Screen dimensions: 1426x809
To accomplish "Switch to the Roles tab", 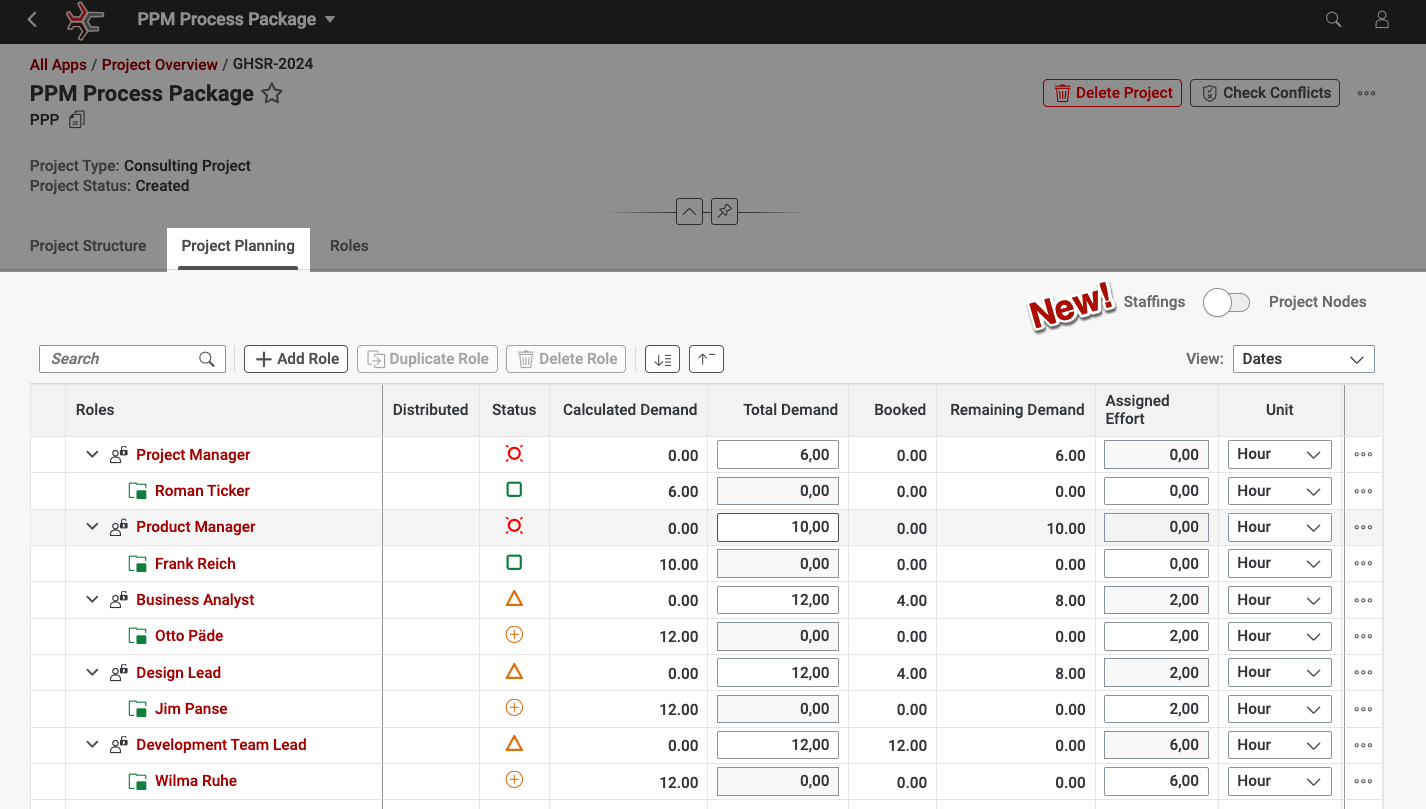I will click(349, 246).
